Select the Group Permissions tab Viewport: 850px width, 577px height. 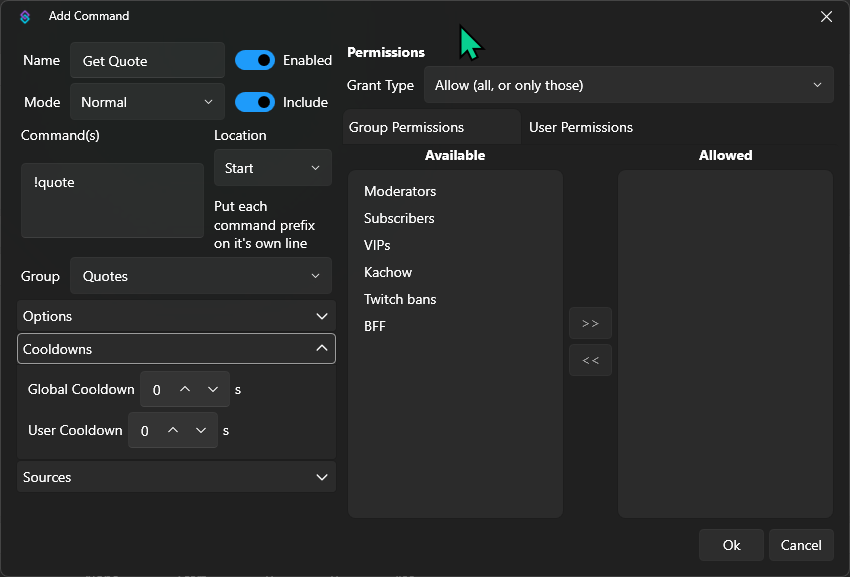(x=406, y=127)
